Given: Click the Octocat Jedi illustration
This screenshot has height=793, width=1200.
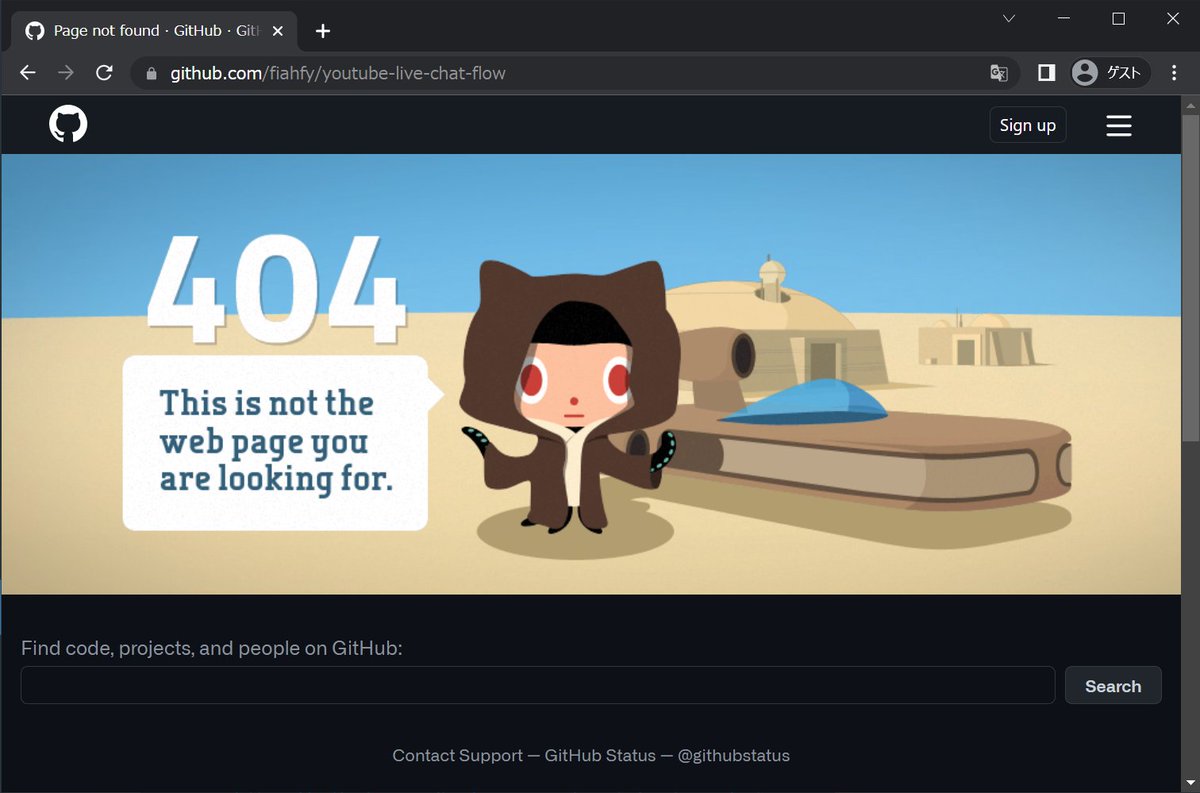Looking at the screenshot, I should [570, 395].
